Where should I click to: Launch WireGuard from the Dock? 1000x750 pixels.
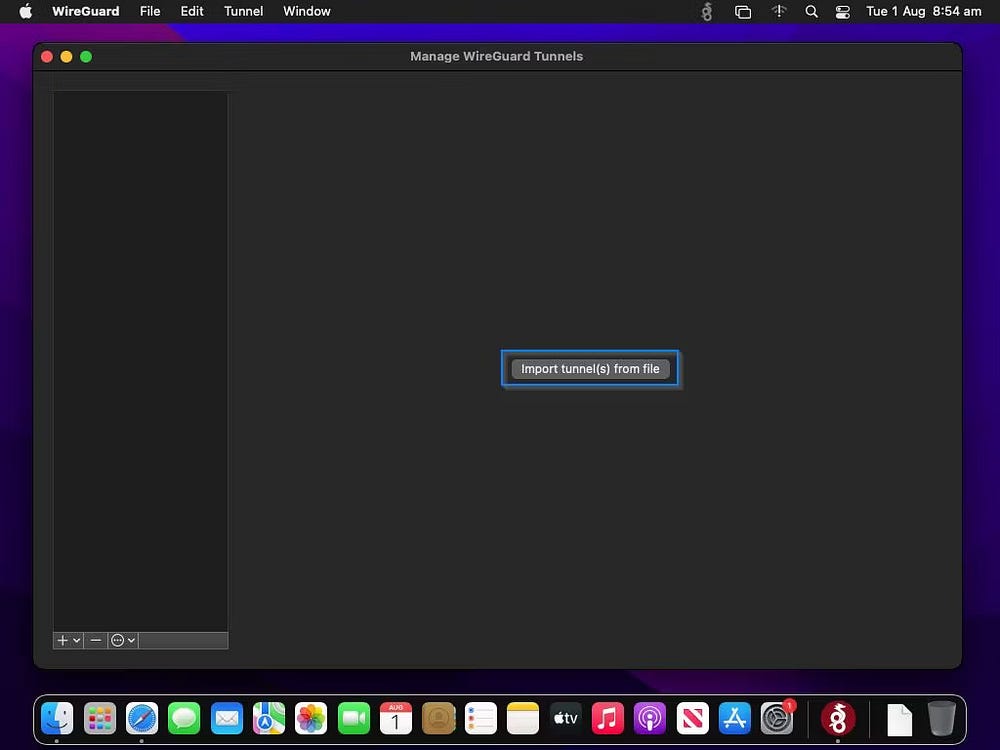[838, 718]
